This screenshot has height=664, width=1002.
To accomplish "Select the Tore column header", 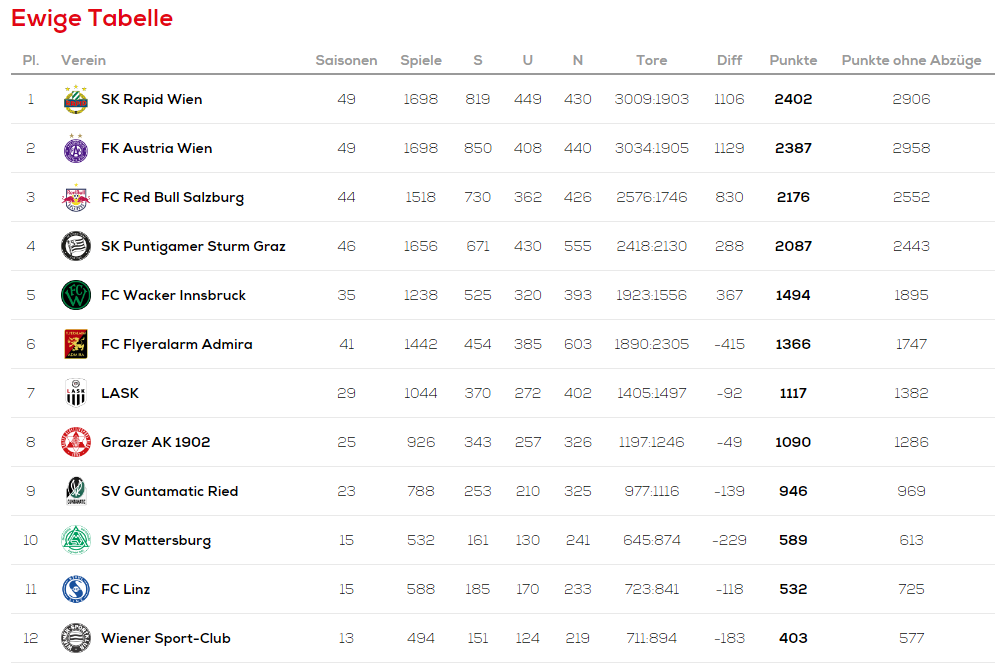I will [652, 60].
